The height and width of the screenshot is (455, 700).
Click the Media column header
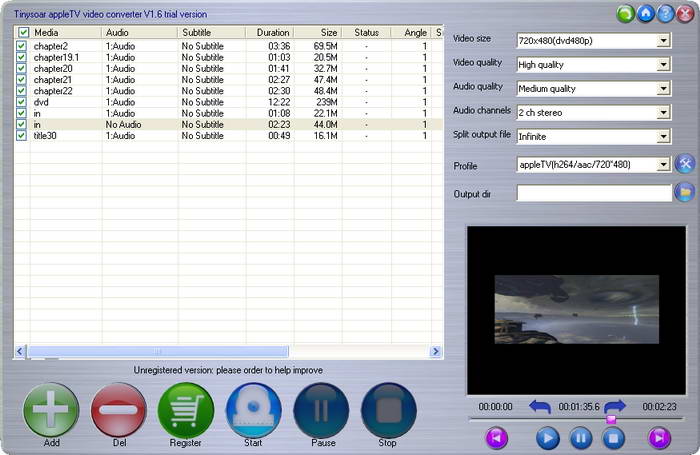[x=66, y=32]
